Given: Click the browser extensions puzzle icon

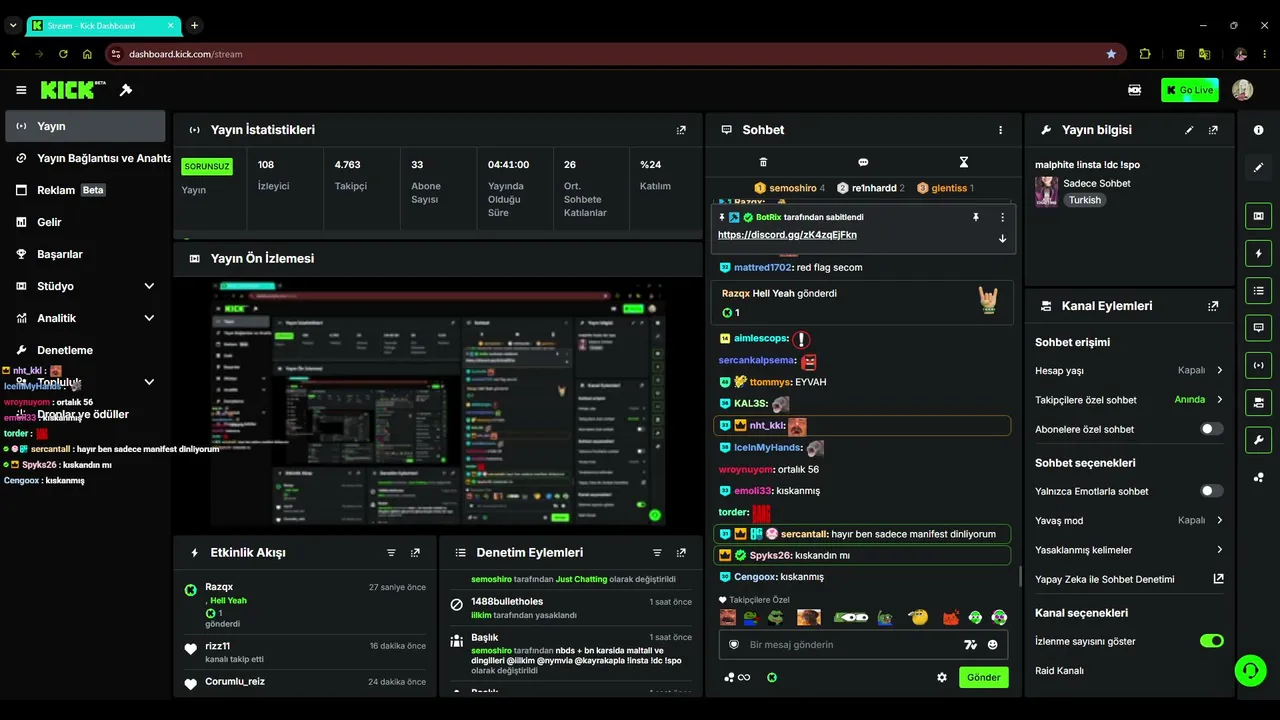Looking at the screenshot, I should (1145, 54).
